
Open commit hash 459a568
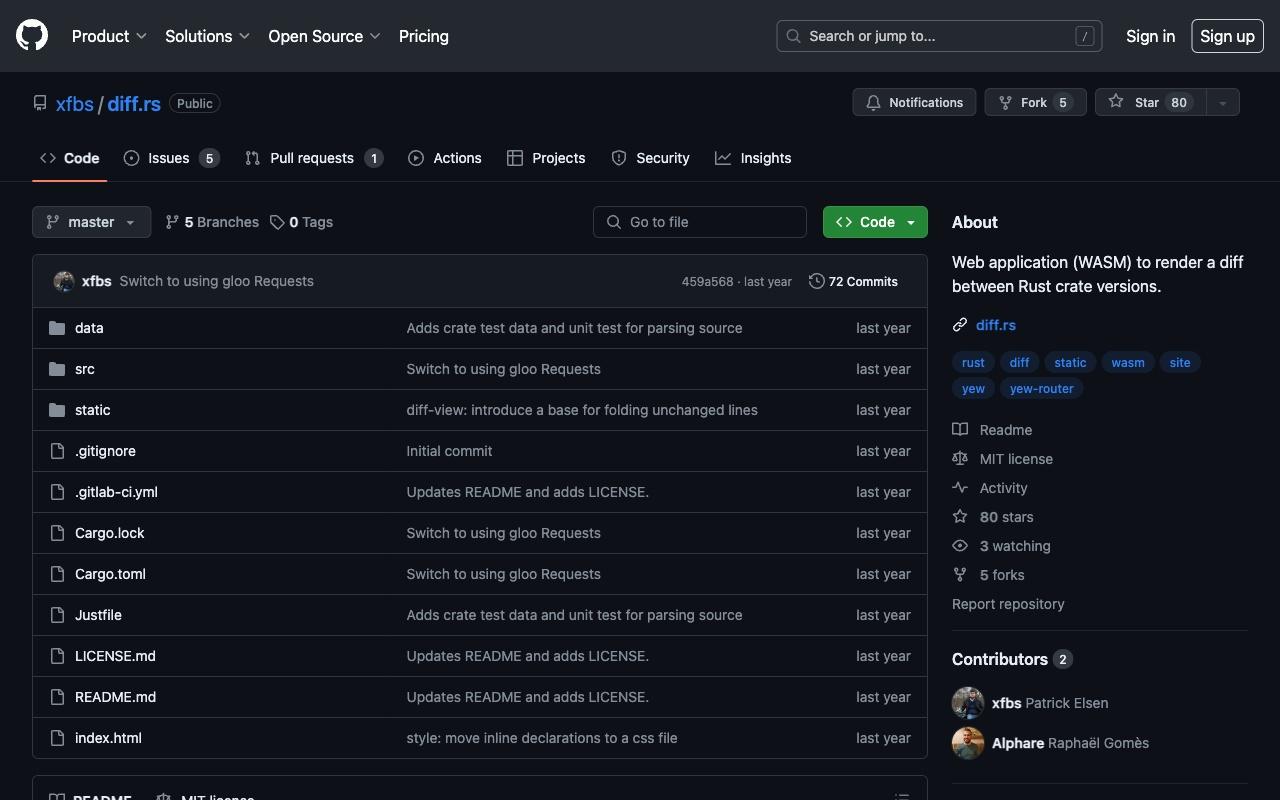(707, 282)
